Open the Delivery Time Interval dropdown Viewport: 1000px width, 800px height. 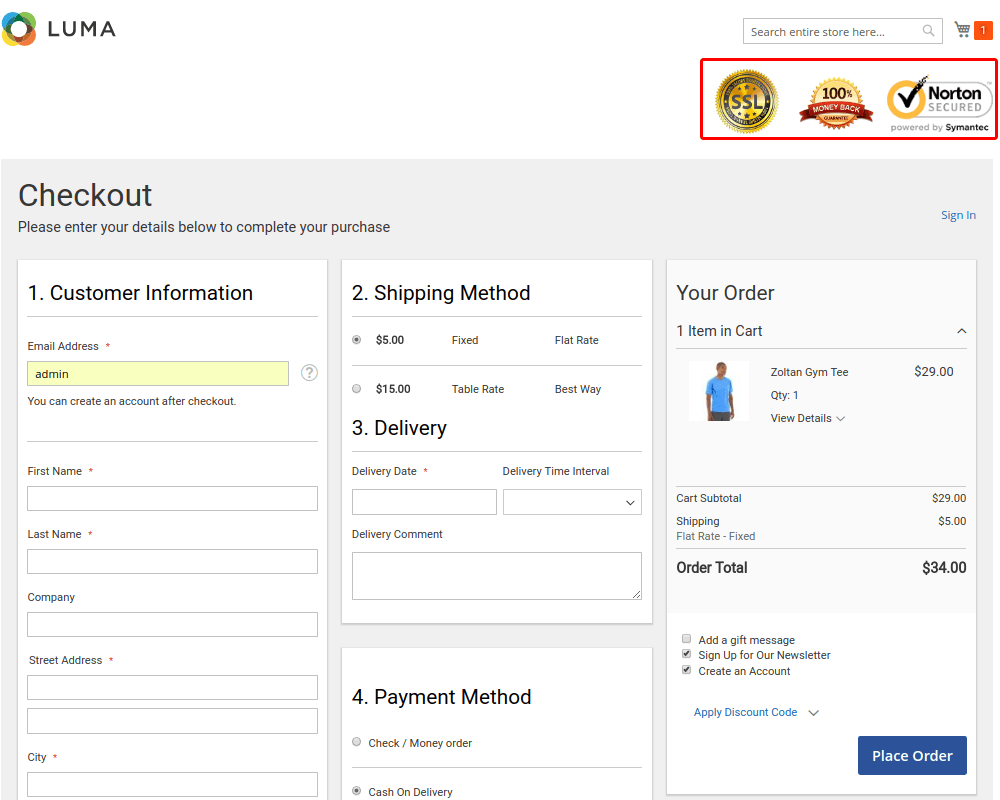coord(572,502)
